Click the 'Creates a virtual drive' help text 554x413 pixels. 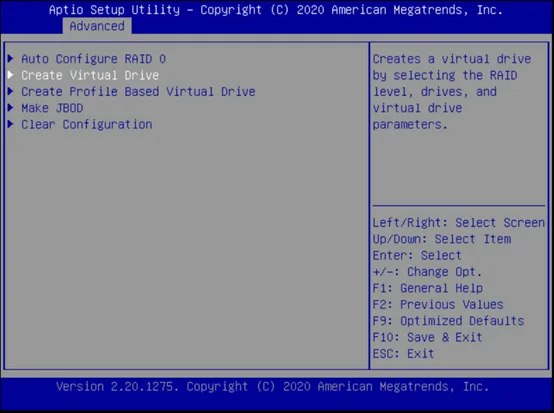(452, 92)
